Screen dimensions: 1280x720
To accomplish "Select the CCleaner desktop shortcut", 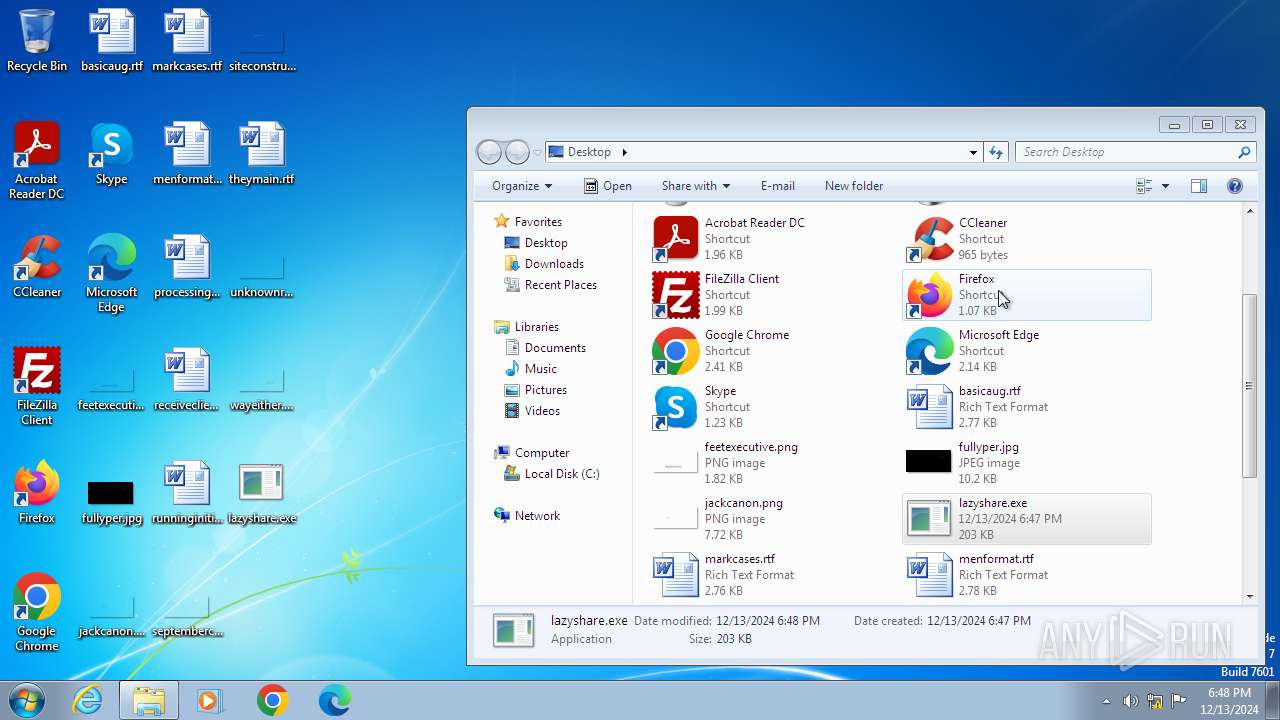I will click(37, 266).
